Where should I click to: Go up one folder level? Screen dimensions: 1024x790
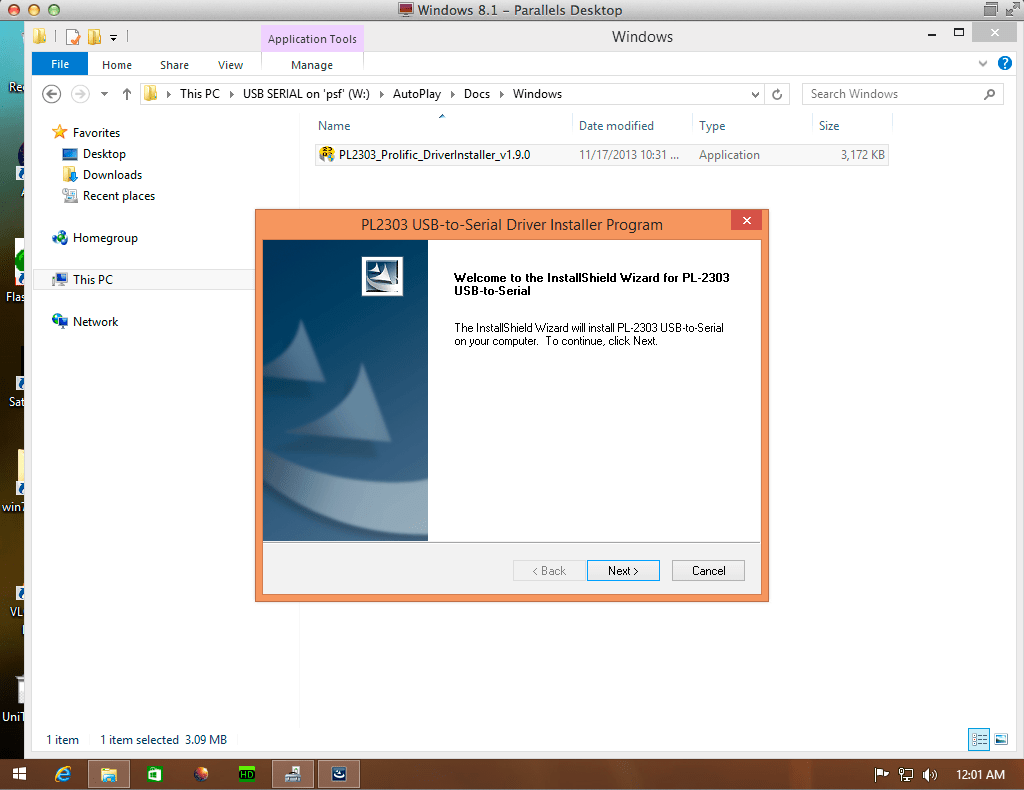tap(127, 94)
